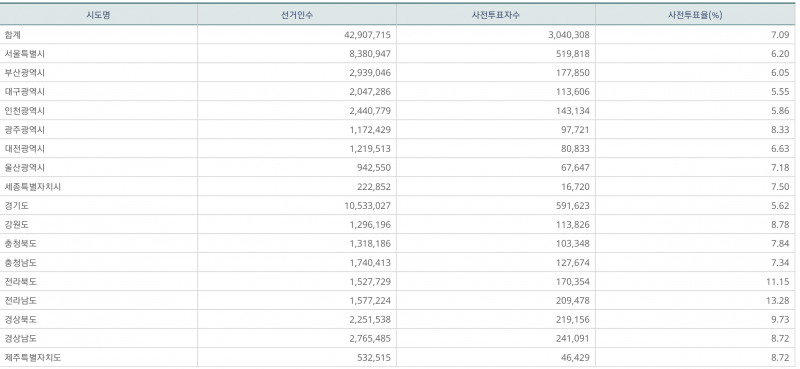Select the 전라남도 row label
This screenshot has height=369, width=800.
tap(20, 301)
